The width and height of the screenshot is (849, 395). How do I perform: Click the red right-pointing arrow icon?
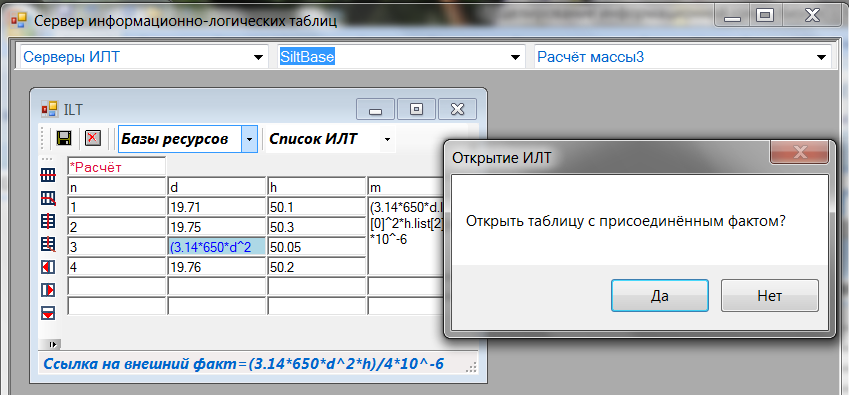48,290
